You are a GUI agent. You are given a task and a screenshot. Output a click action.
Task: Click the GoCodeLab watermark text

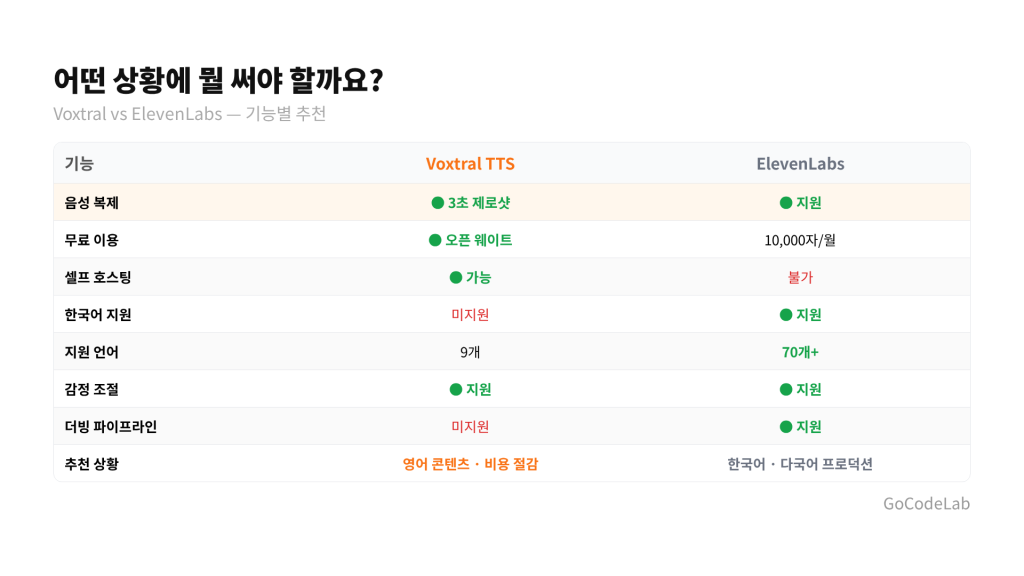926,504
